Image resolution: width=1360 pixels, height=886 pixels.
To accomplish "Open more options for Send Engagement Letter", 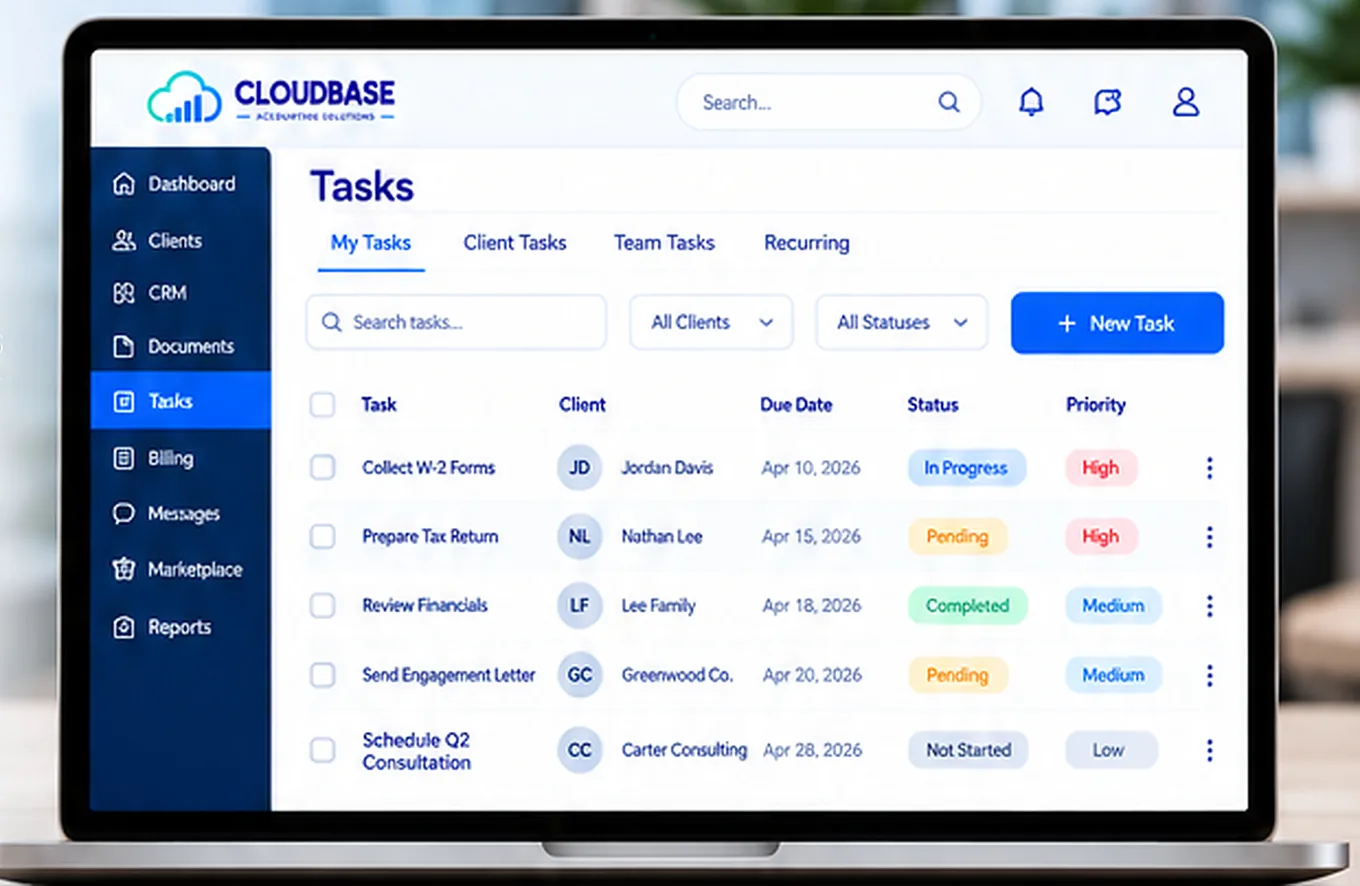I will [1209, 675].
